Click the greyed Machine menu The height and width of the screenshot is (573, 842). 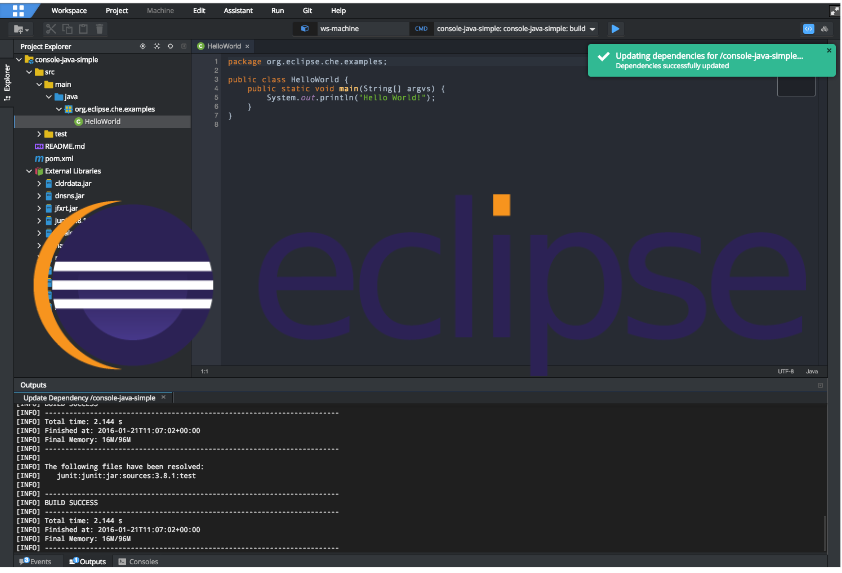[x=160, y=10]
